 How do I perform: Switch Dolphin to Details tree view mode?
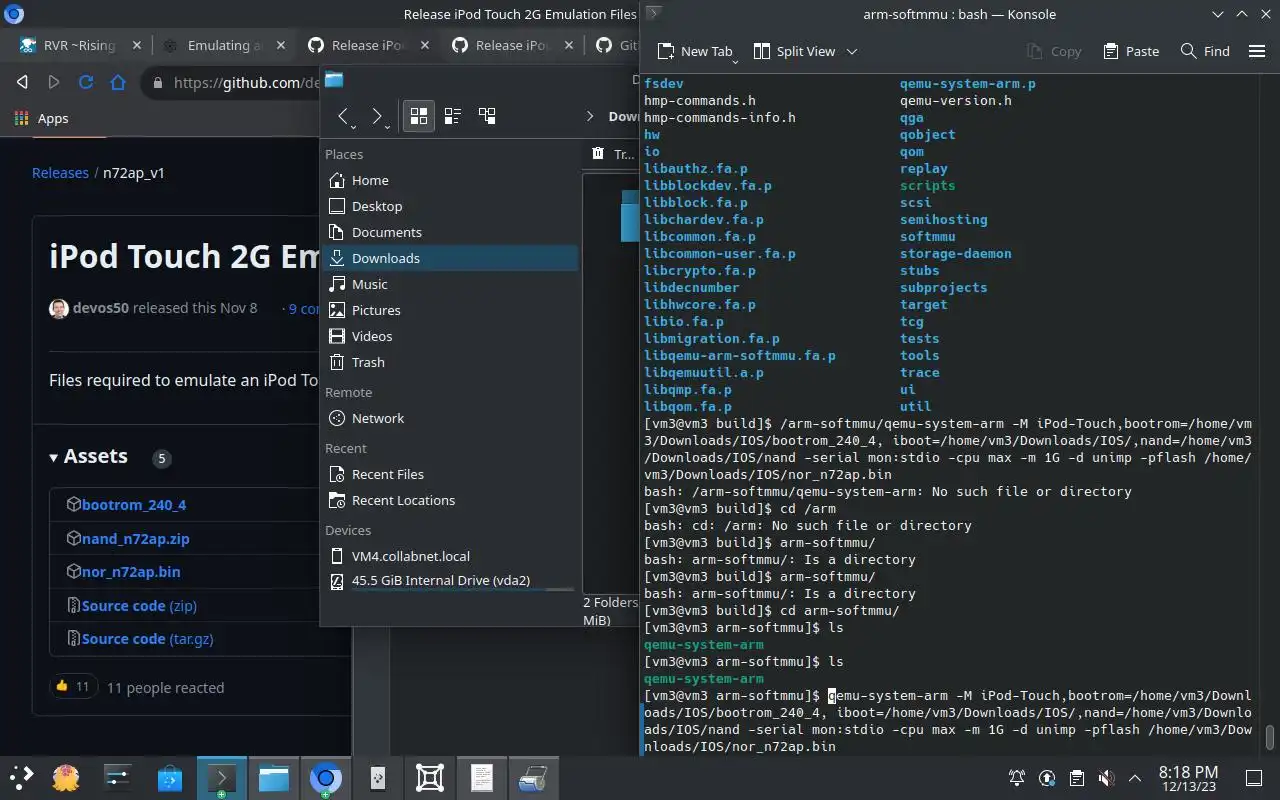click(x=487, y=116)
